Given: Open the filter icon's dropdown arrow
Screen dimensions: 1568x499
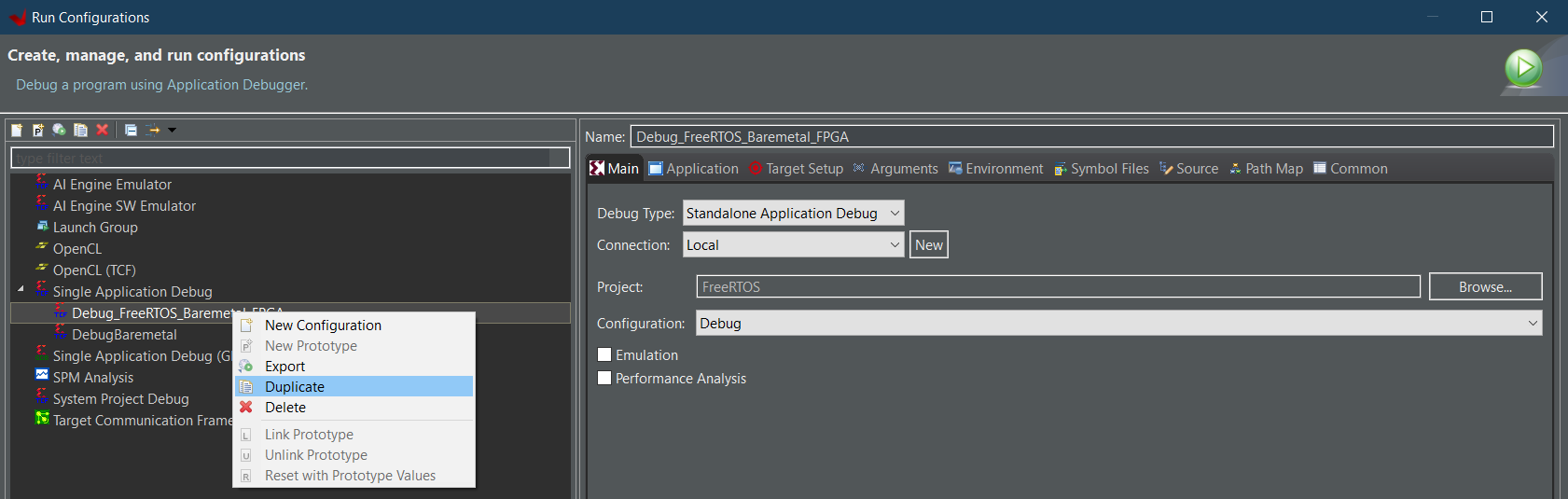Looking at the screenshot, I should click(x=172, y=130).
